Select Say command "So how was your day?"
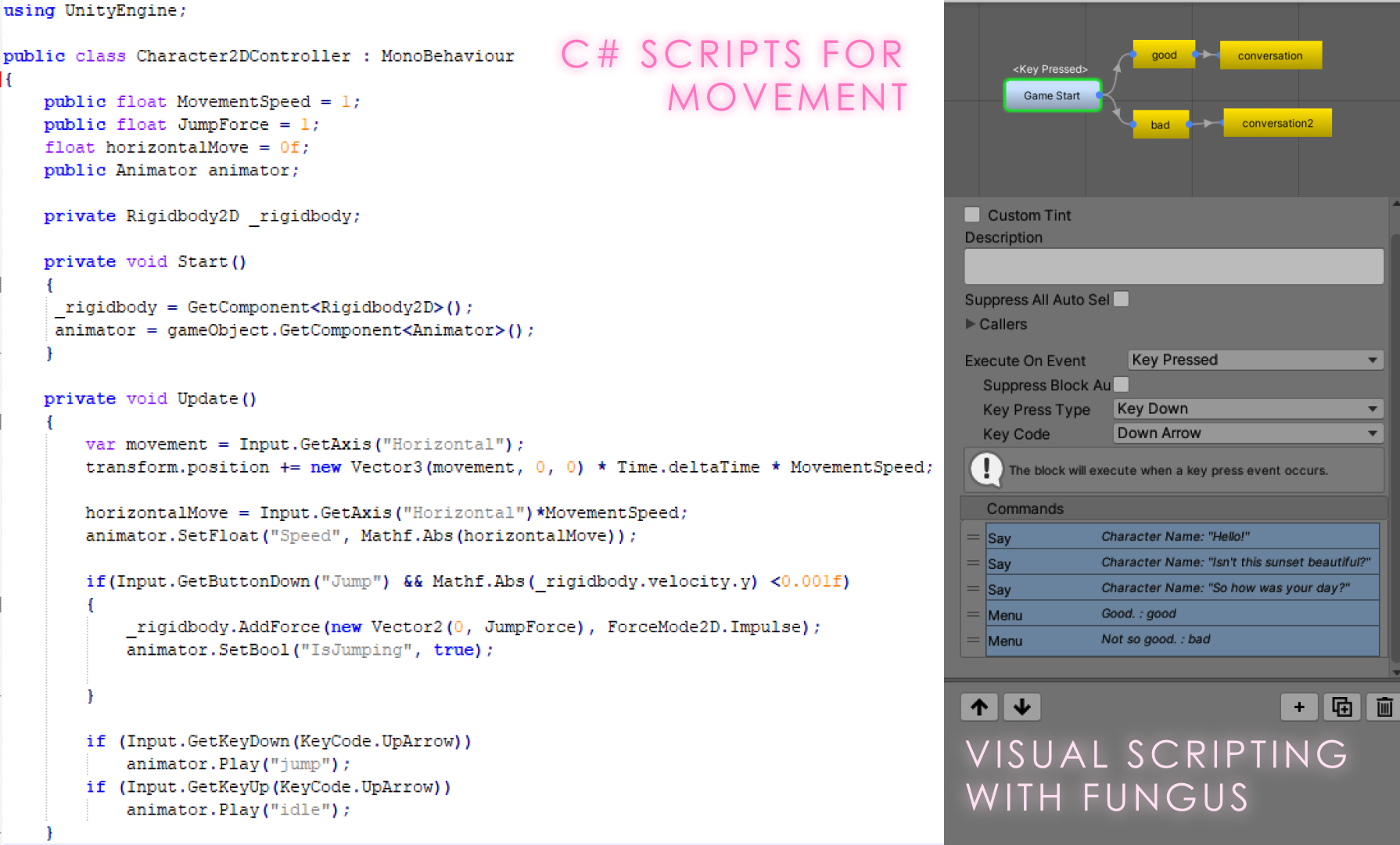 pyautogui.click(x=1182, y=588)
